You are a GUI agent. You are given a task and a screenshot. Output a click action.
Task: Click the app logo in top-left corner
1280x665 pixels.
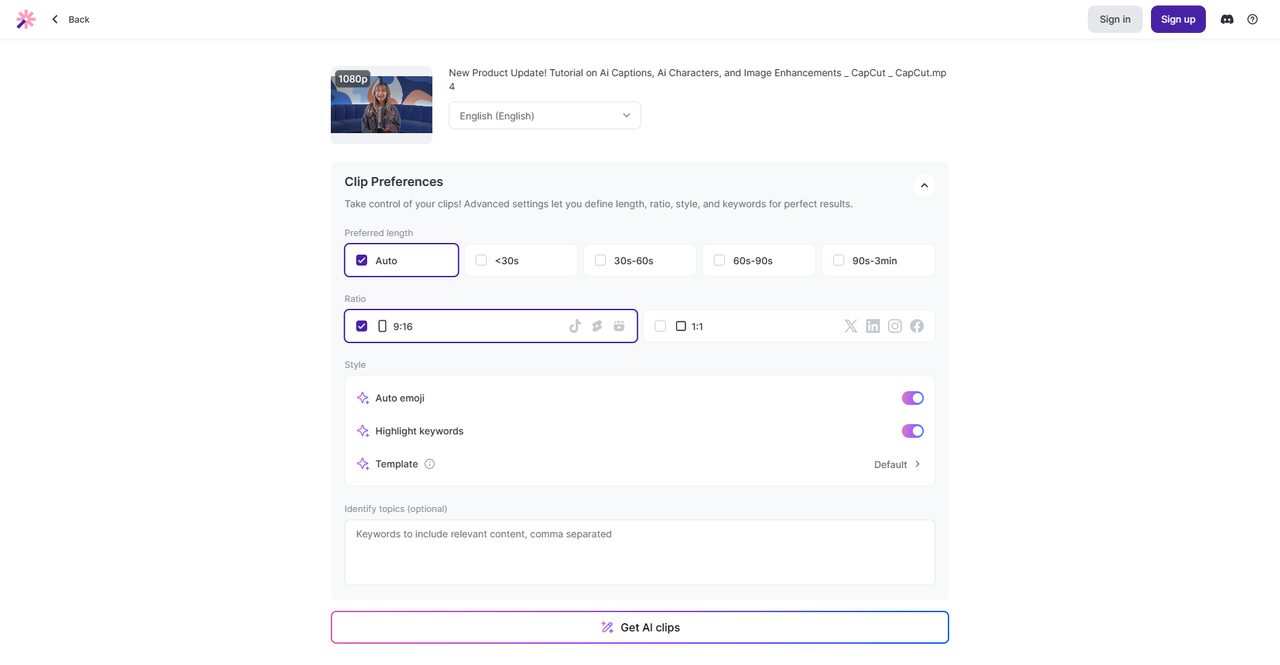tap(26, 19)
